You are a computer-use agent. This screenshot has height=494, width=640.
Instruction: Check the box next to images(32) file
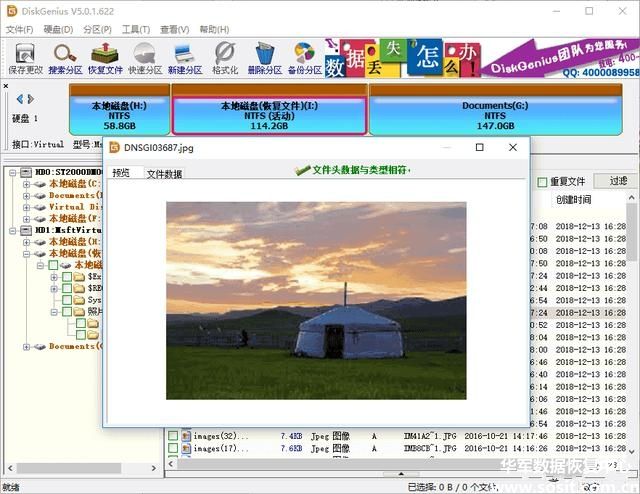pyautogui.click(x=173, y=436)
